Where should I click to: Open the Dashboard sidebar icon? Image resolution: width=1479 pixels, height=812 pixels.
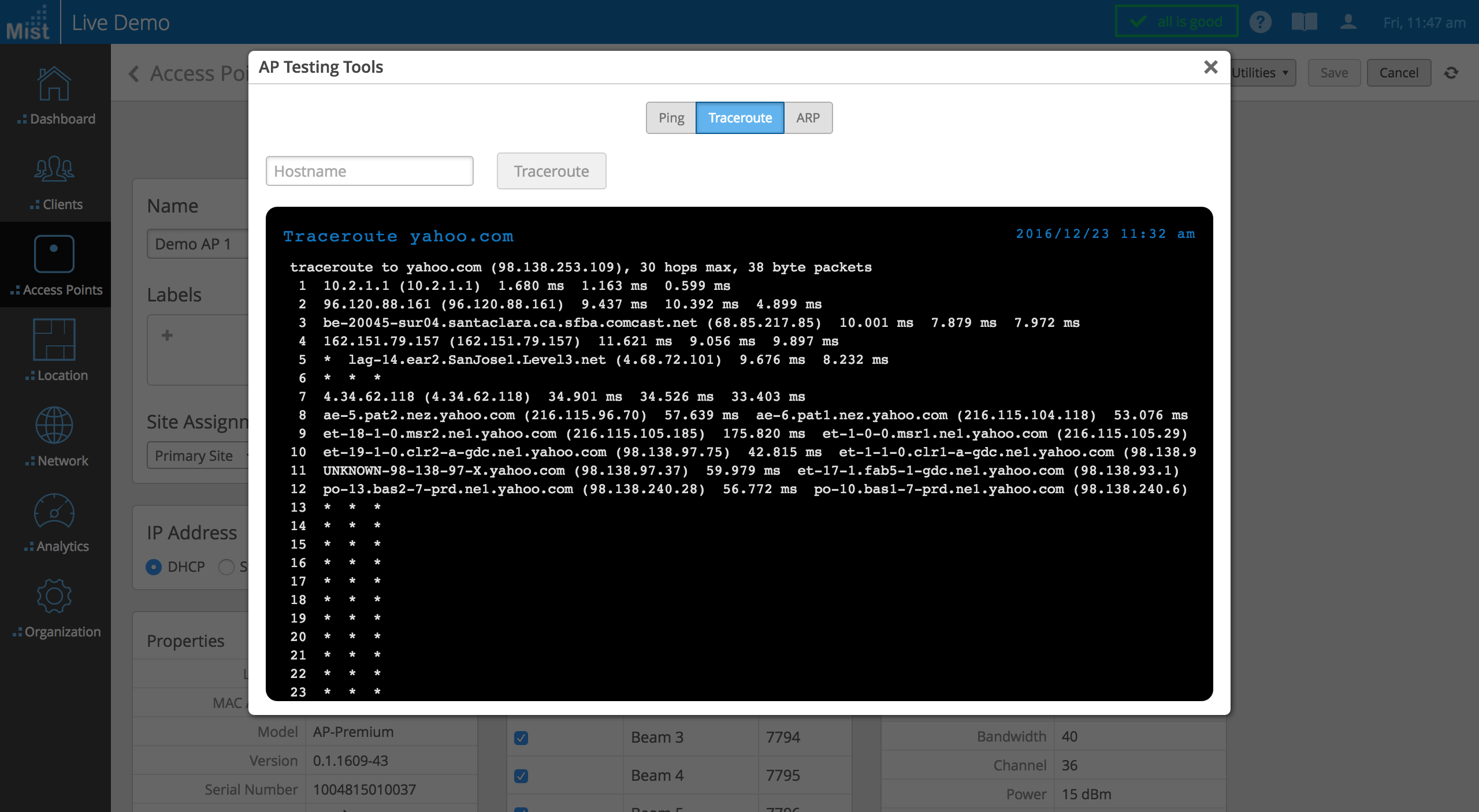[54, 84]
